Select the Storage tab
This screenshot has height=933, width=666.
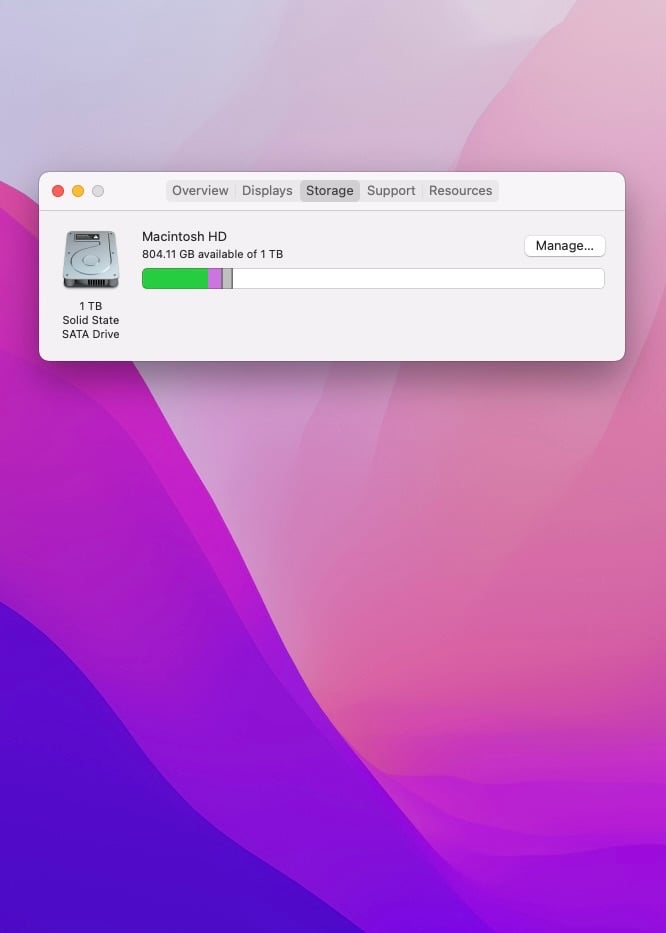pyautogui.click(x=330, y=190)
